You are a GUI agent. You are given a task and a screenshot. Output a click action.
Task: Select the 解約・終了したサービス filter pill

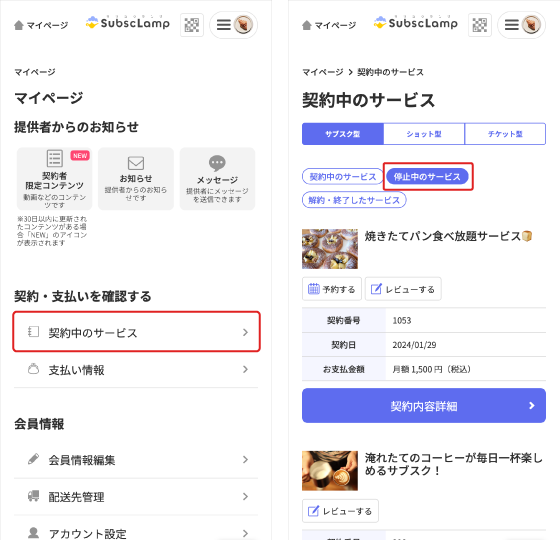354,200
